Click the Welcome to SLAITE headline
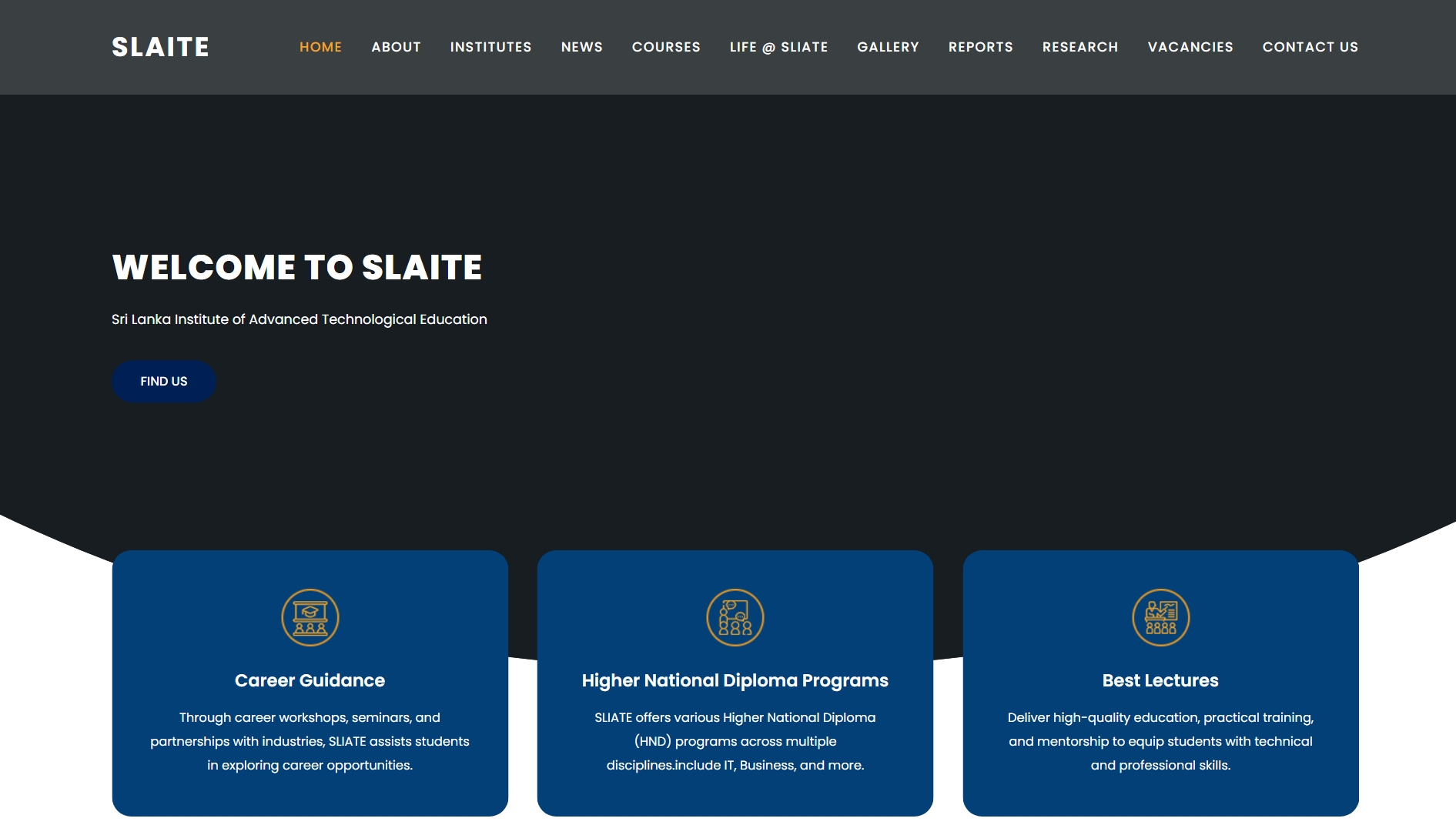The height and width of the screenshot is (835, 1456). pos(297,268)
